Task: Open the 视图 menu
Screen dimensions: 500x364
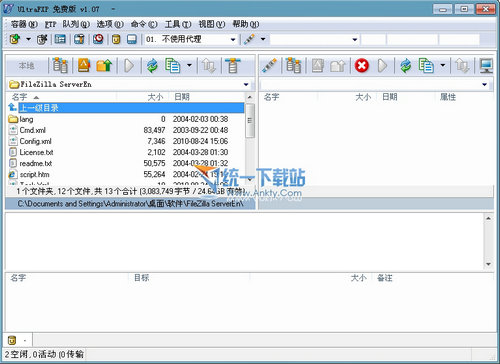Action: 212,24
